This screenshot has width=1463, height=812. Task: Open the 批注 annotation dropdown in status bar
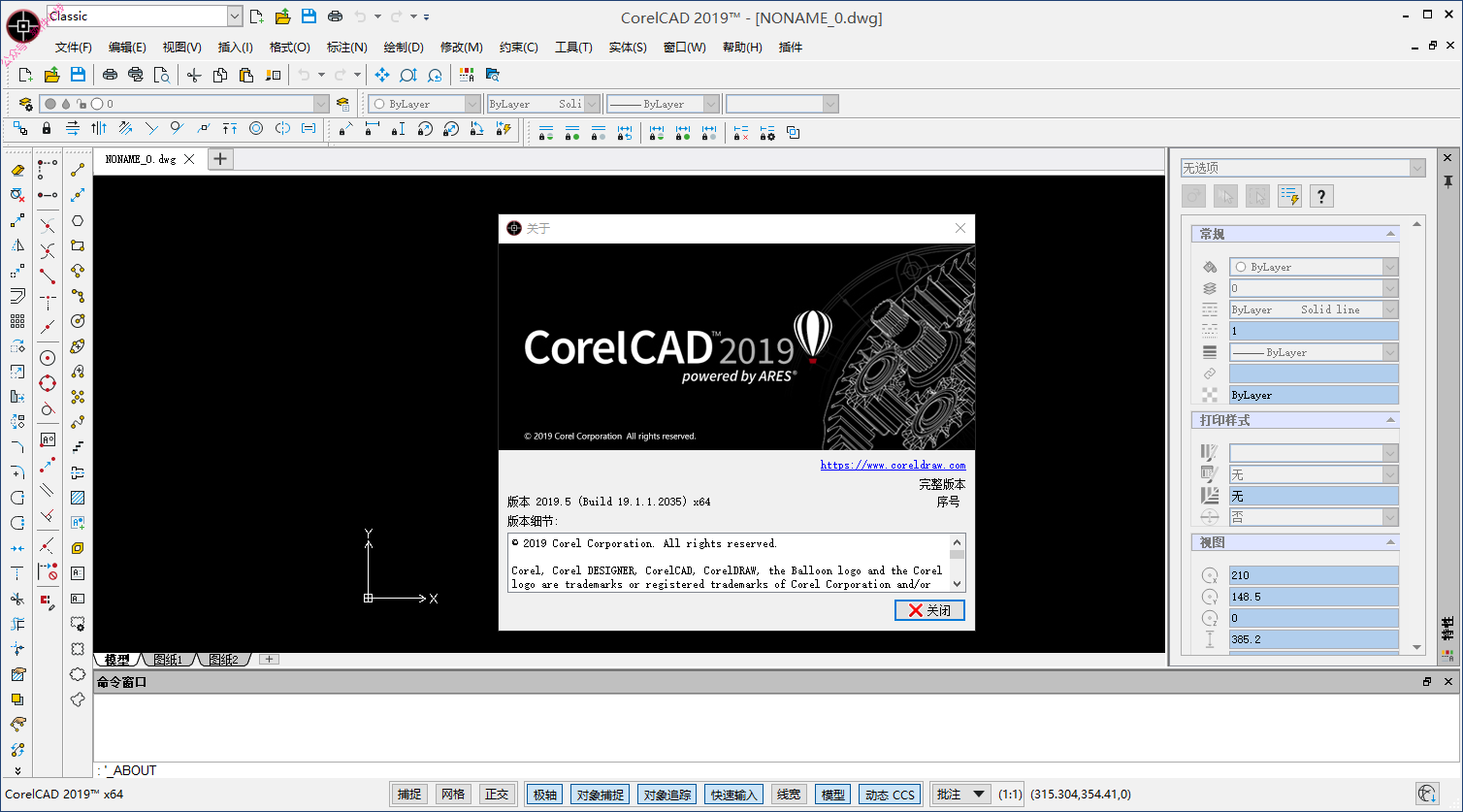(960, 795)
